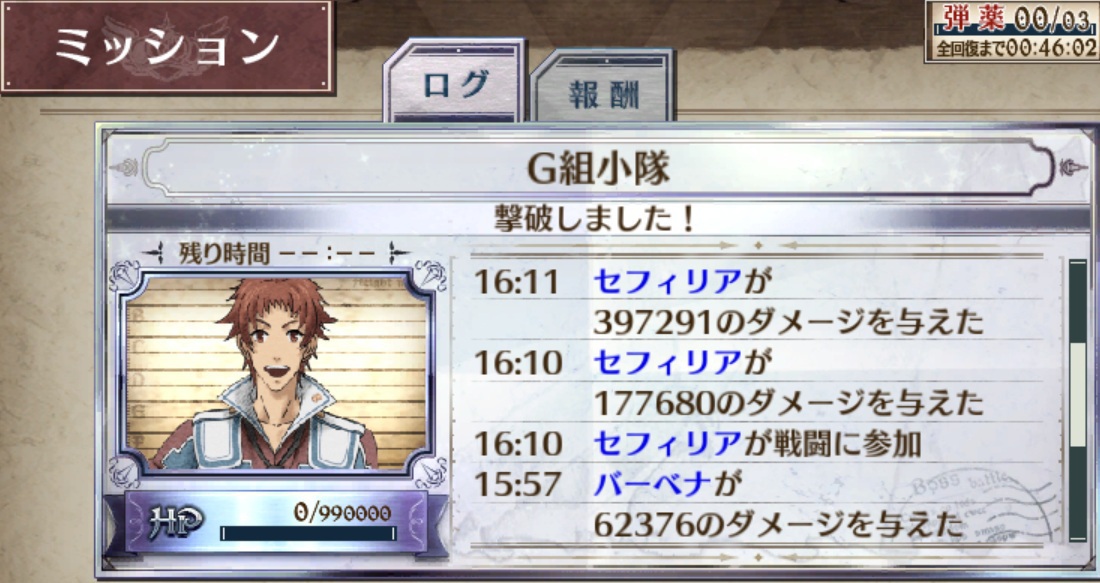Click the HP gauge bar showing 0/990000
1100x583 pixels.
coord(308,533)
